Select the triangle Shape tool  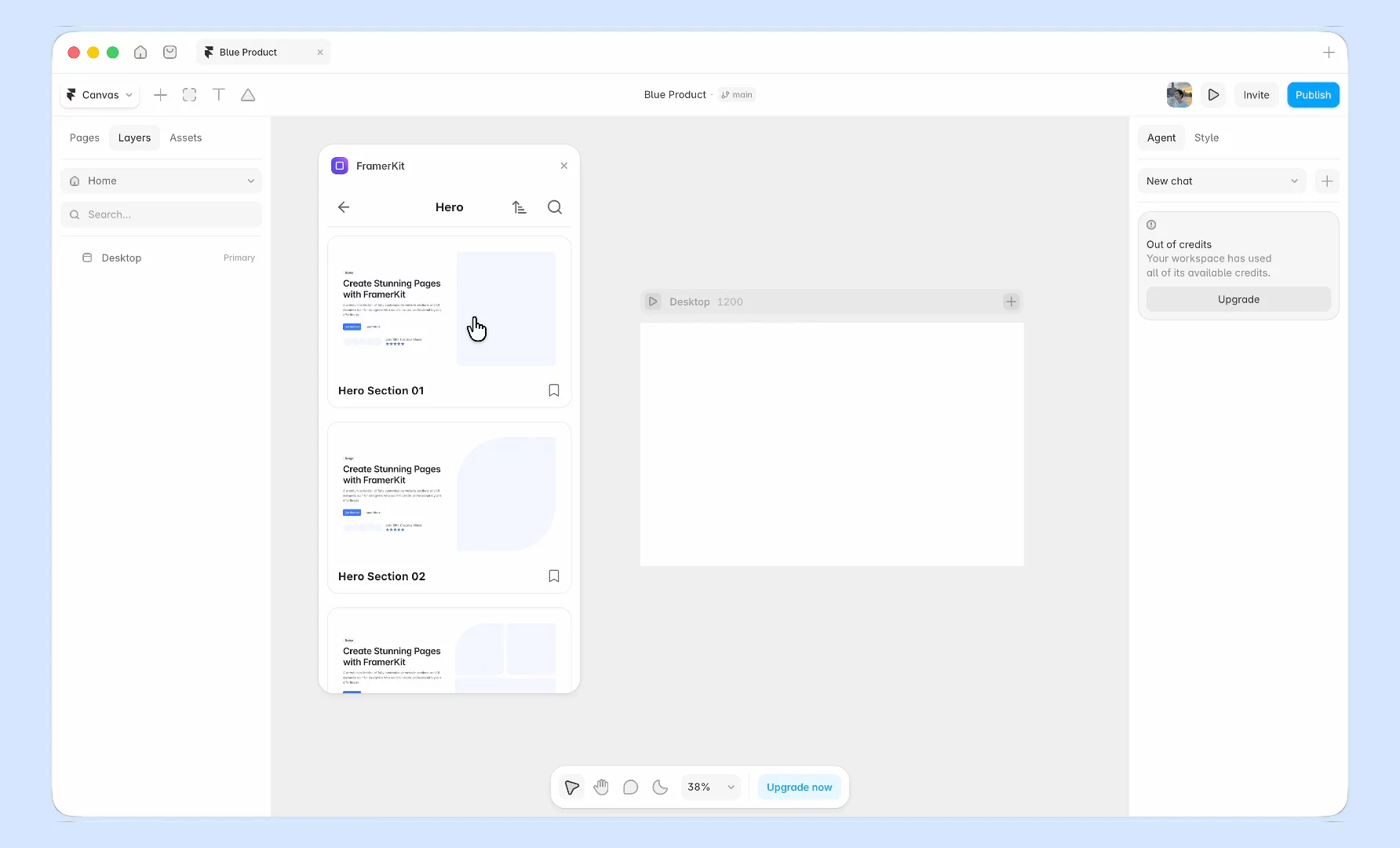[x=248, y=95]
